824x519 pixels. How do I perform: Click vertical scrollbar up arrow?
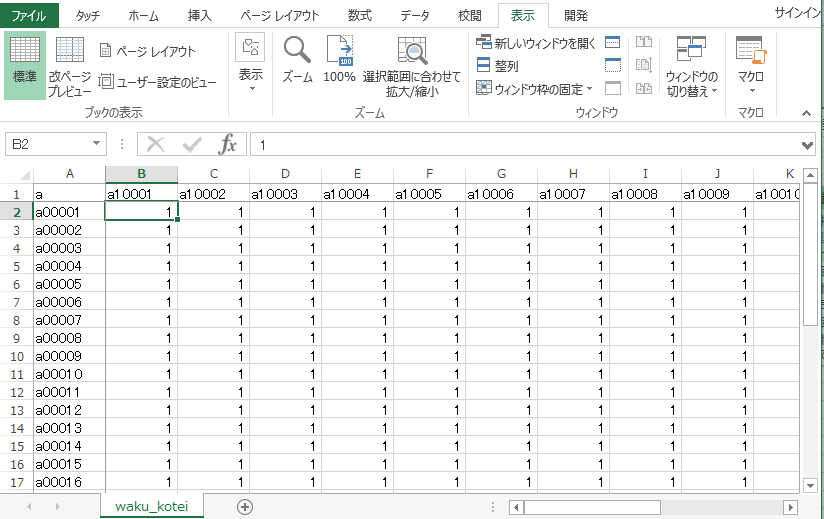point(810,175)
